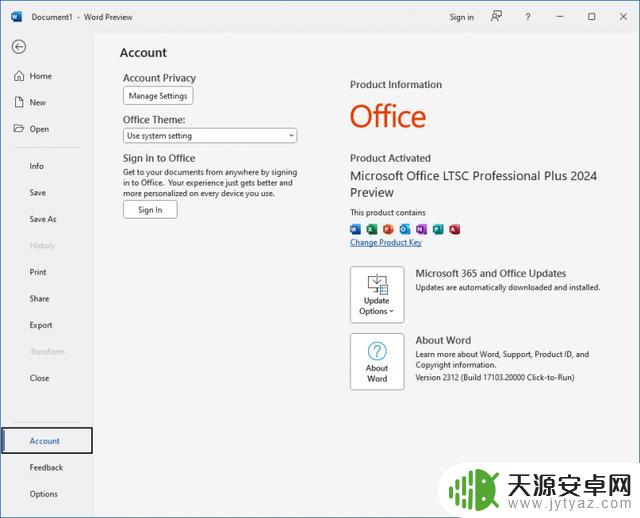Click the Word app icon under product contains
Viewport: 640px width, 518px height.
coord(355,229)
